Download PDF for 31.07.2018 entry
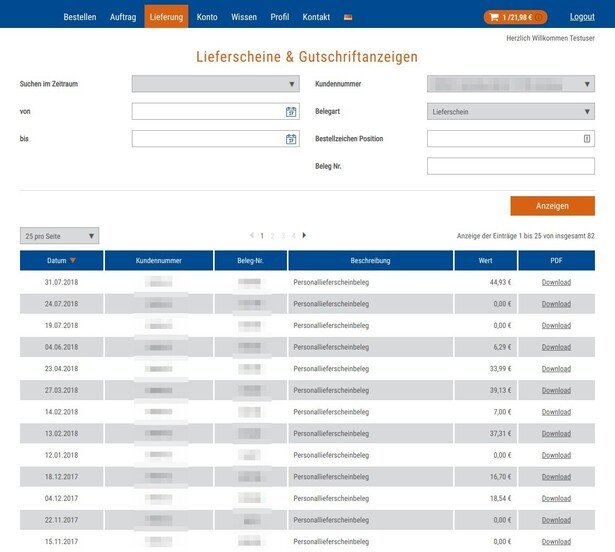Viewport: 615px width, 552px height. pos(556,282)
